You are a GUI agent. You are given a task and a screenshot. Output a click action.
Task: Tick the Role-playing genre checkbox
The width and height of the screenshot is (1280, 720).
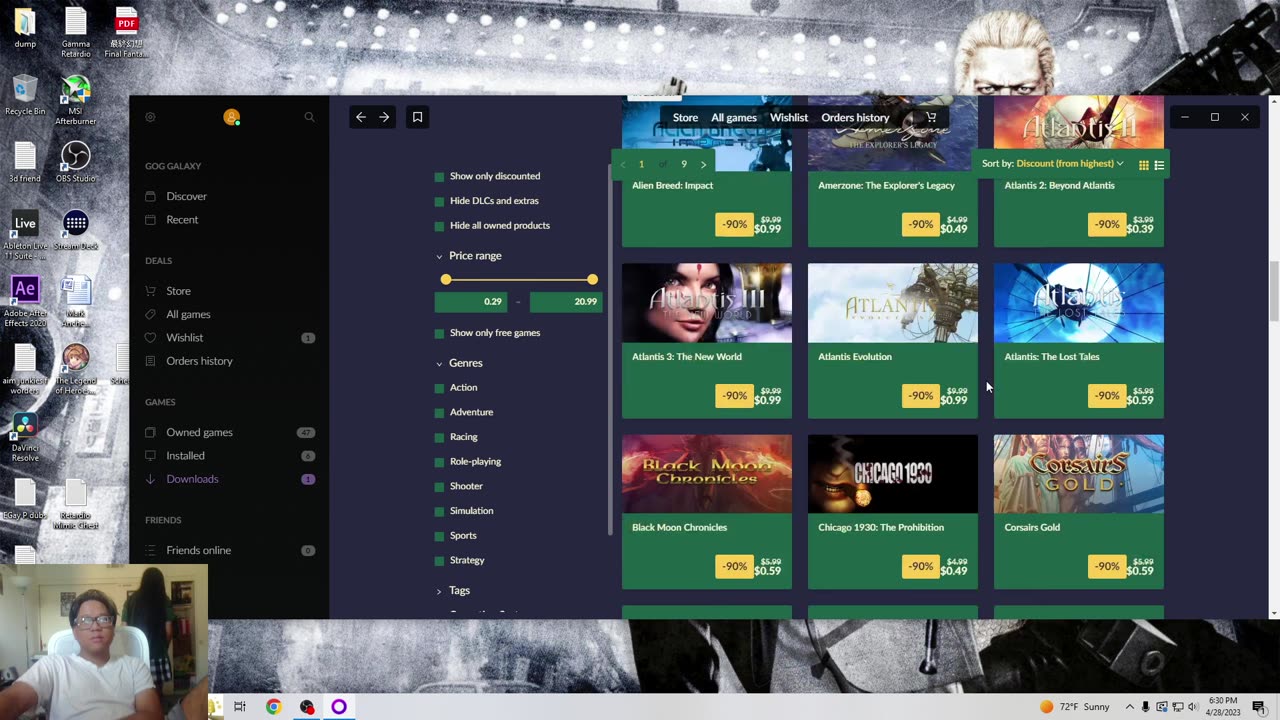click(439, 462)
